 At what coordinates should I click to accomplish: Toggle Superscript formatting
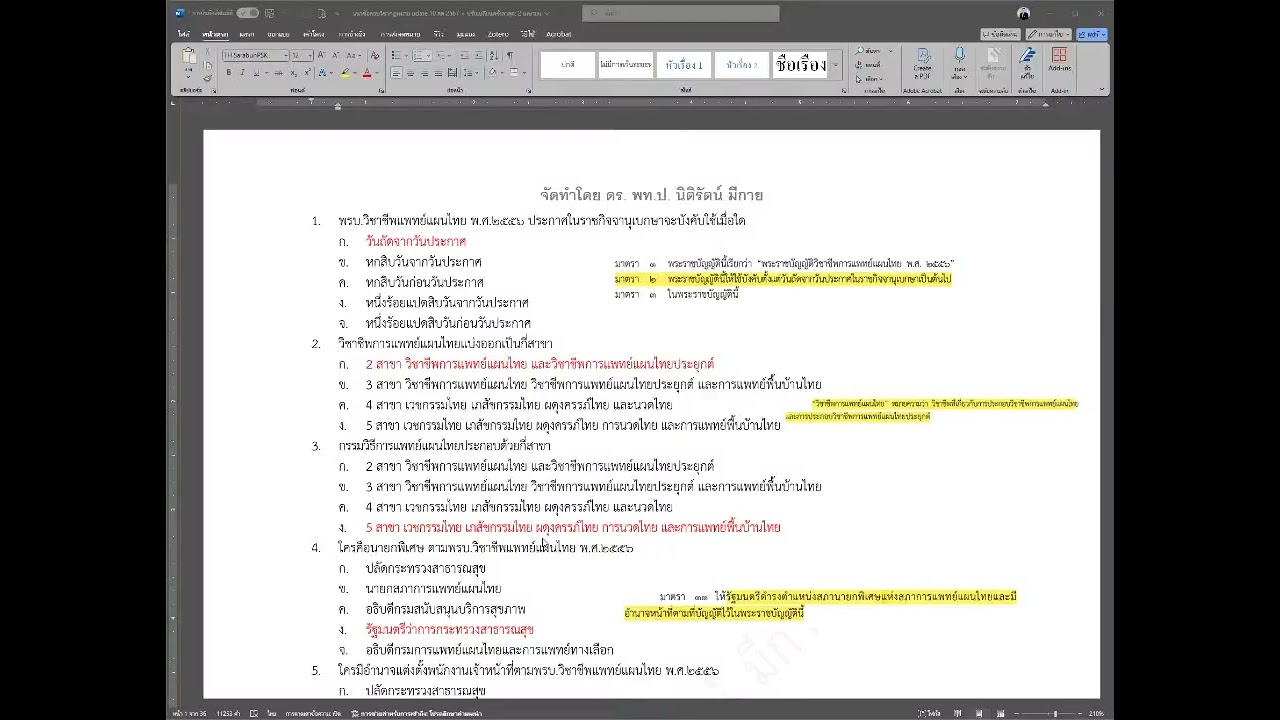tap(307, 73)
